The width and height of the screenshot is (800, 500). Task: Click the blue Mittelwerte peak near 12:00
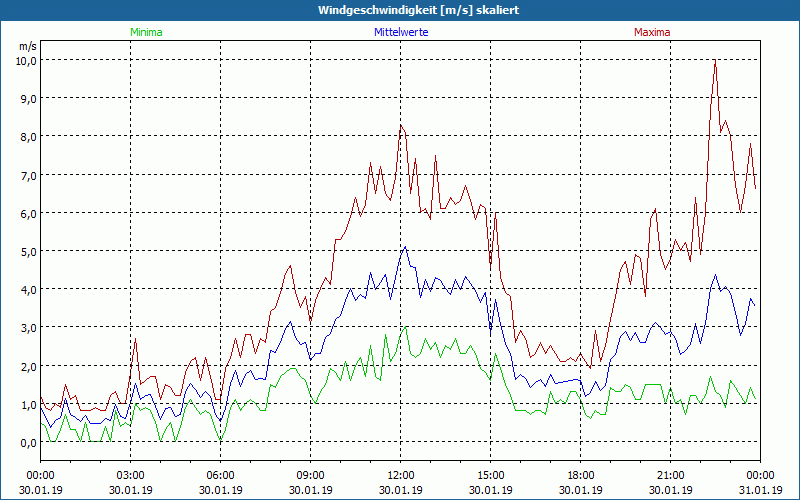(x=405, y=247)
